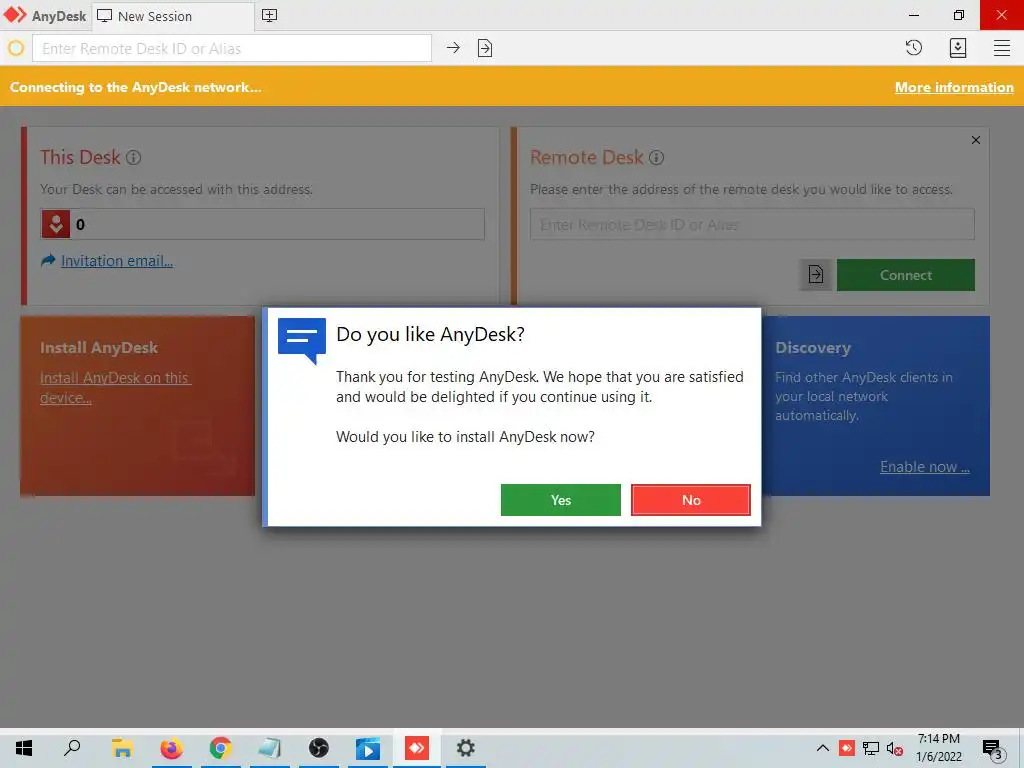
Task: Click the connection status circle icon
Action: [16, 48]
